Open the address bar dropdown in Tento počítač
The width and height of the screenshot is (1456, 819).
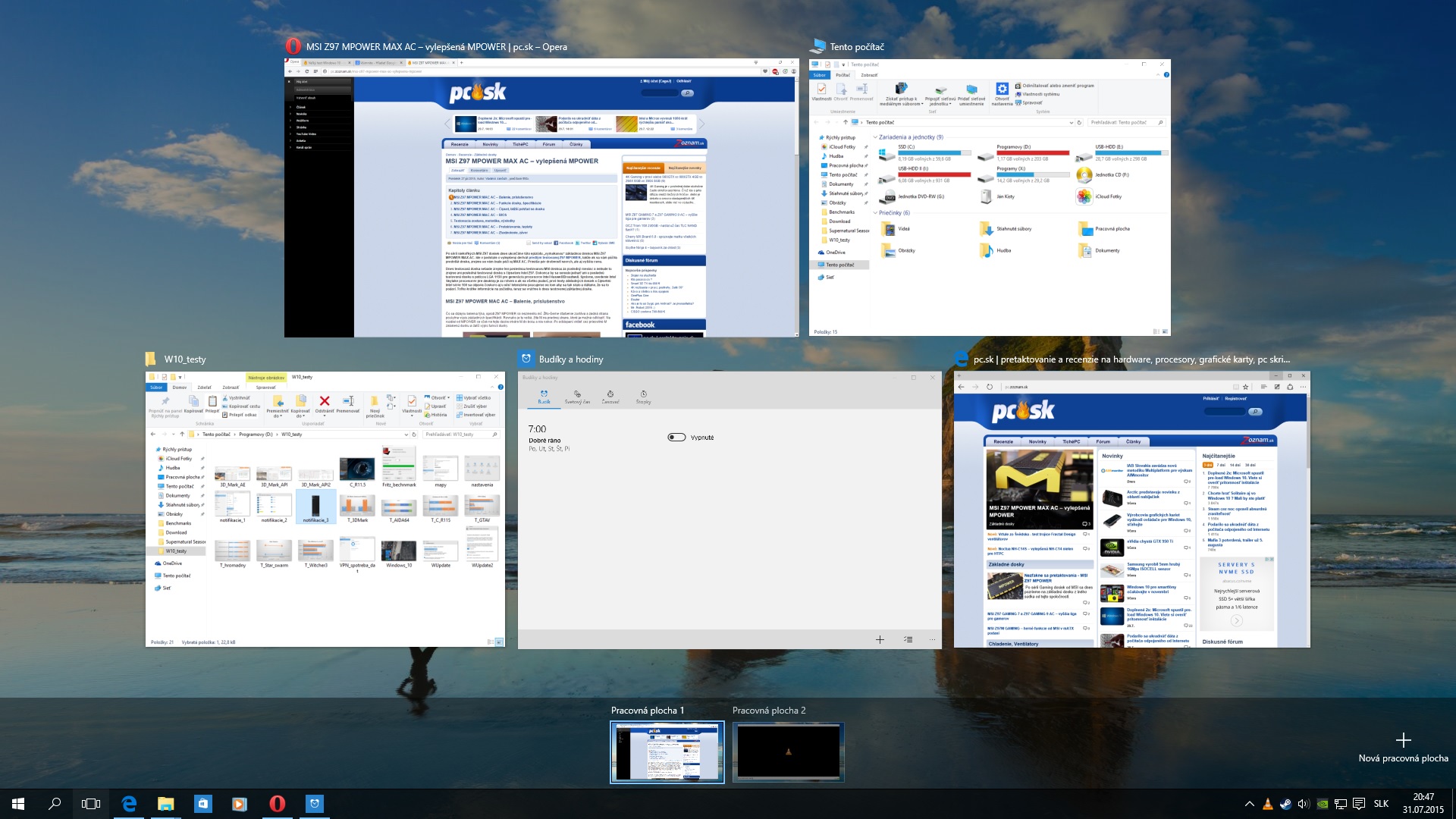[1071, 122]
